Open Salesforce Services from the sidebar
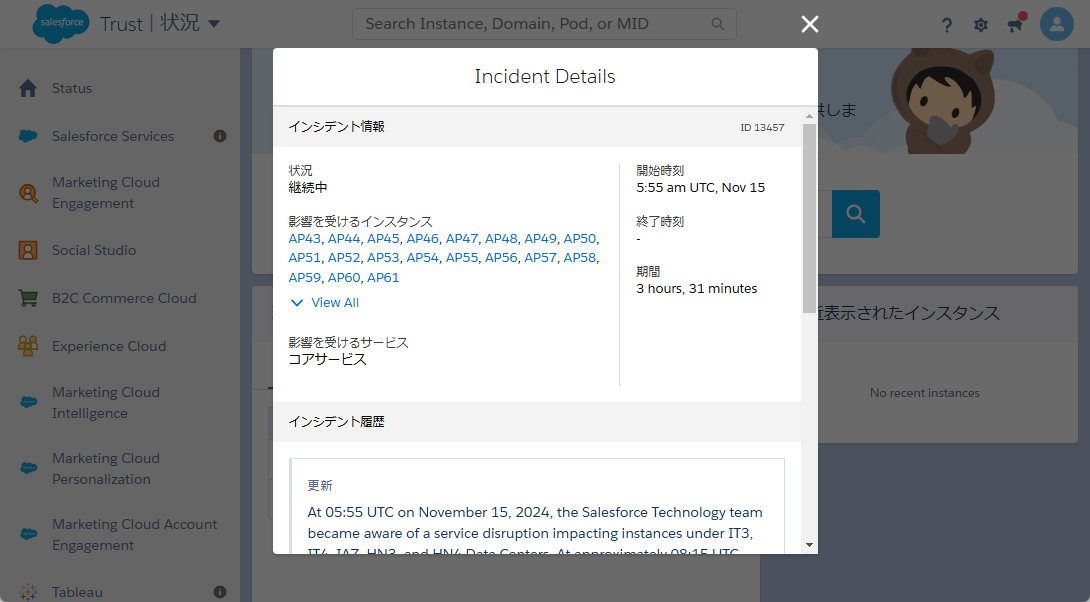 [x=28, y=136]
